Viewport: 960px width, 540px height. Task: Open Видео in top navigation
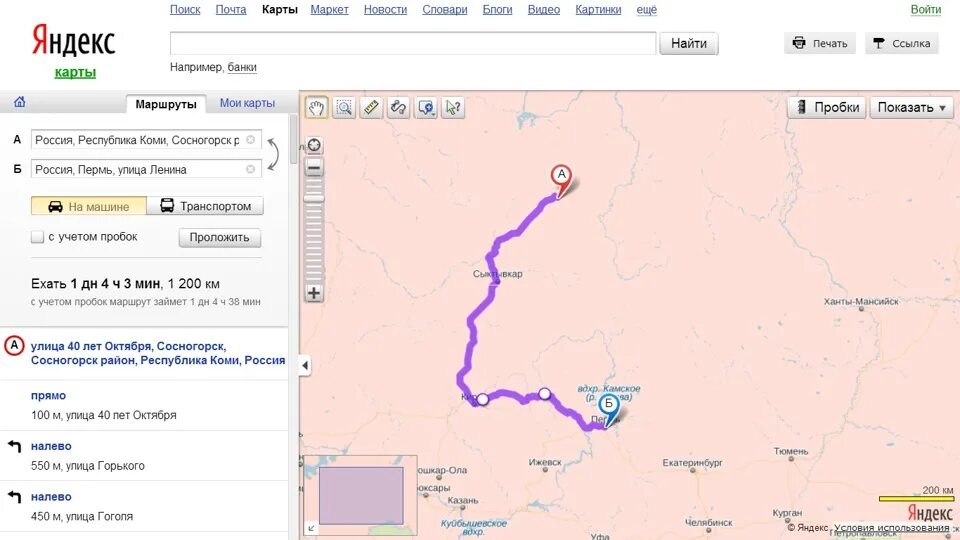point(544,10)
